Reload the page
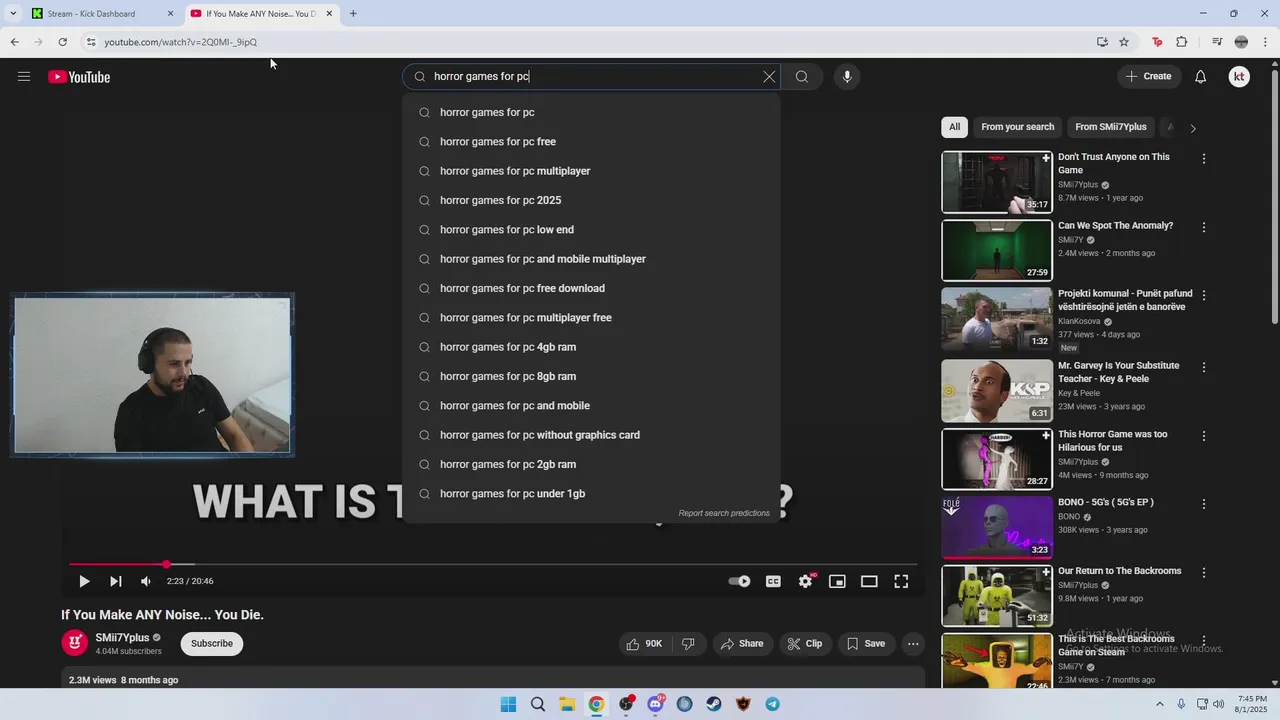The image size is (1280, 720). [x=62, y=42]
